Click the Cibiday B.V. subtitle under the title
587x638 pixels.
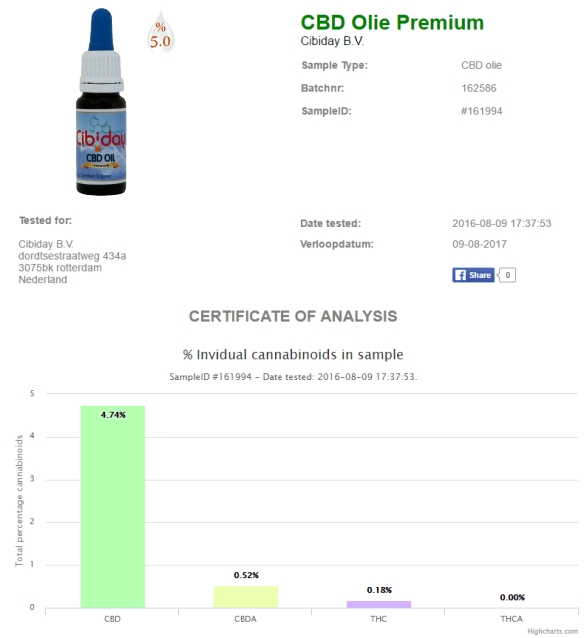pyautogui.click(x=332, y=41)
